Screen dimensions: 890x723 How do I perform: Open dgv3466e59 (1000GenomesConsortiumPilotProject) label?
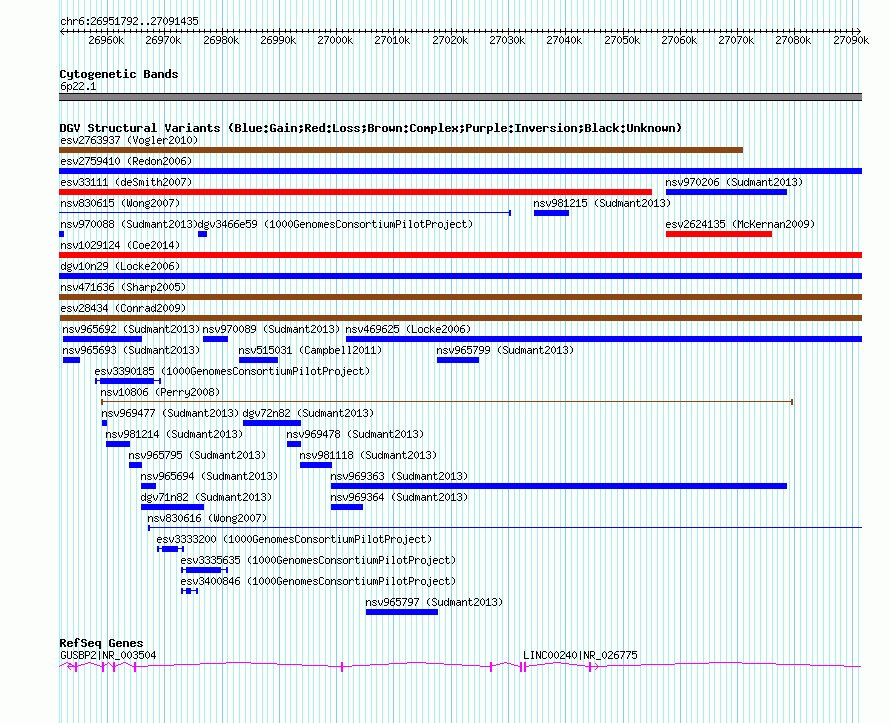[335, 224]
